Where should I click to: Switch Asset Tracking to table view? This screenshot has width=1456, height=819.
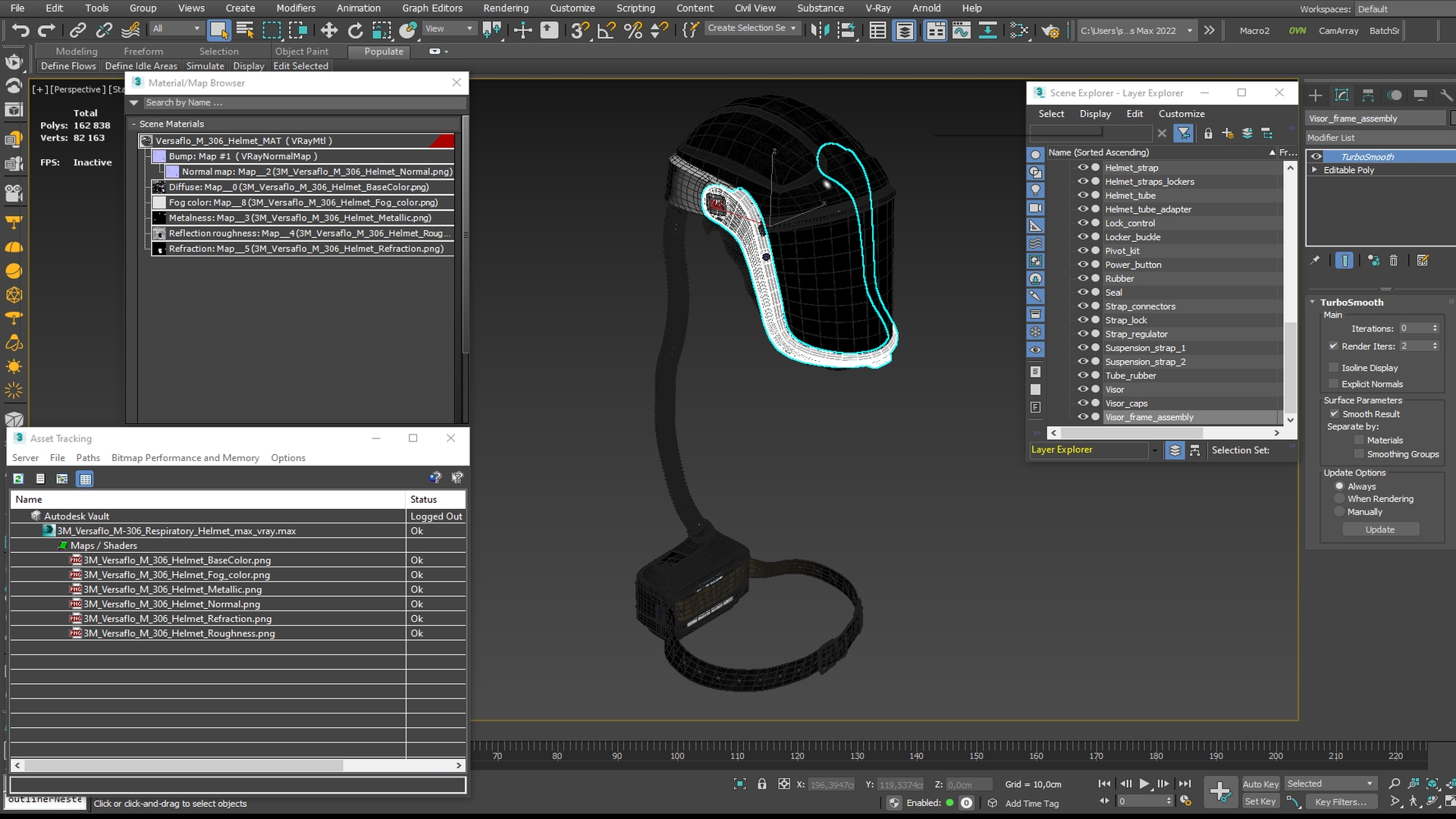click(x=85, y=479)
